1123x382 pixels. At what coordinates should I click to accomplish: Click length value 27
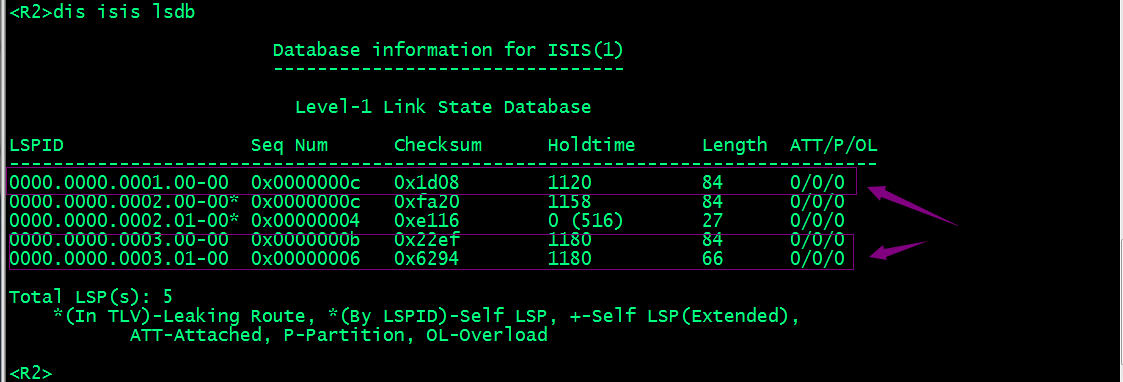point(713,221)
